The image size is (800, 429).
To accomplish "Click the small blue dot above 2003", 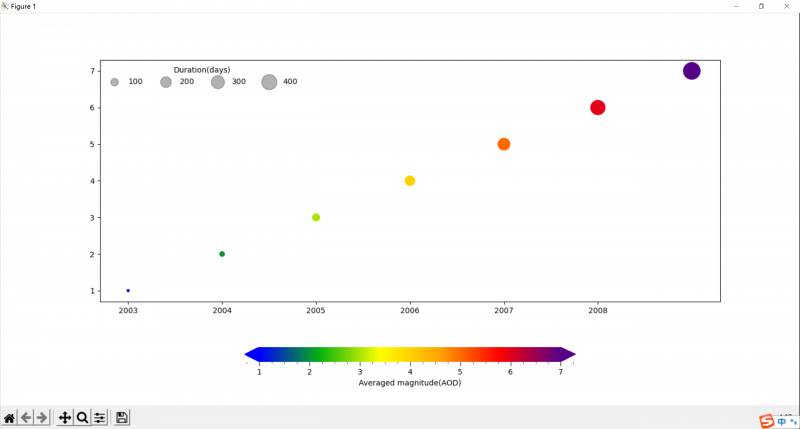I will point(128,291).
